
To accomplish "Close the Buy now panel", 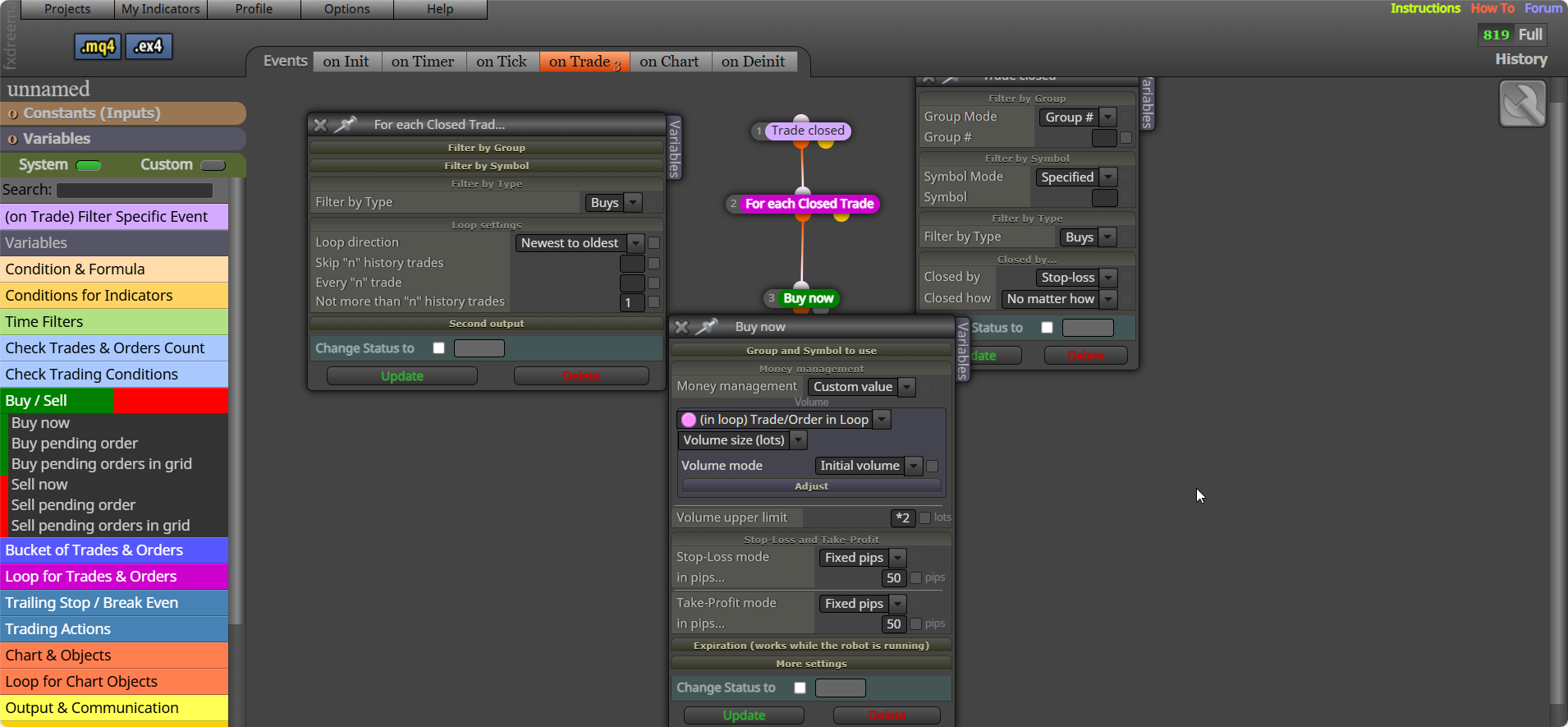I will tap(681, 327).
